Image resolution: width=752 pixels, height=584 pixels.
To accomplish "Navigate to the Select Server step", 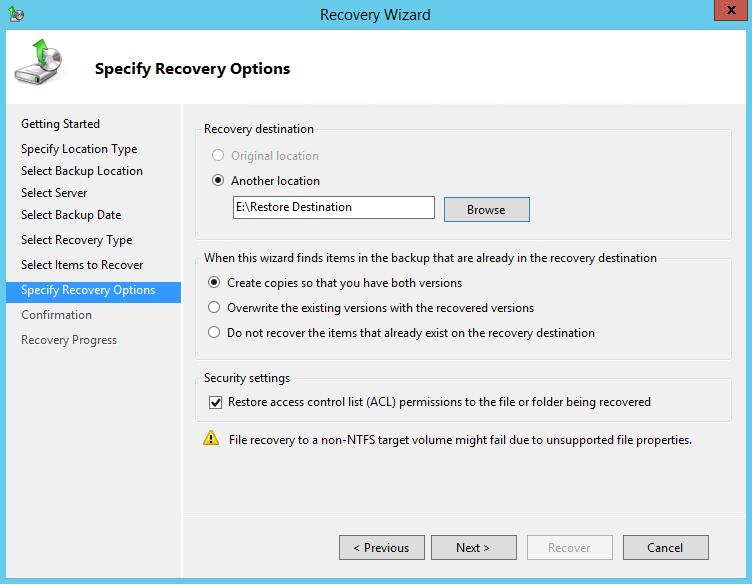I will 54,193.
